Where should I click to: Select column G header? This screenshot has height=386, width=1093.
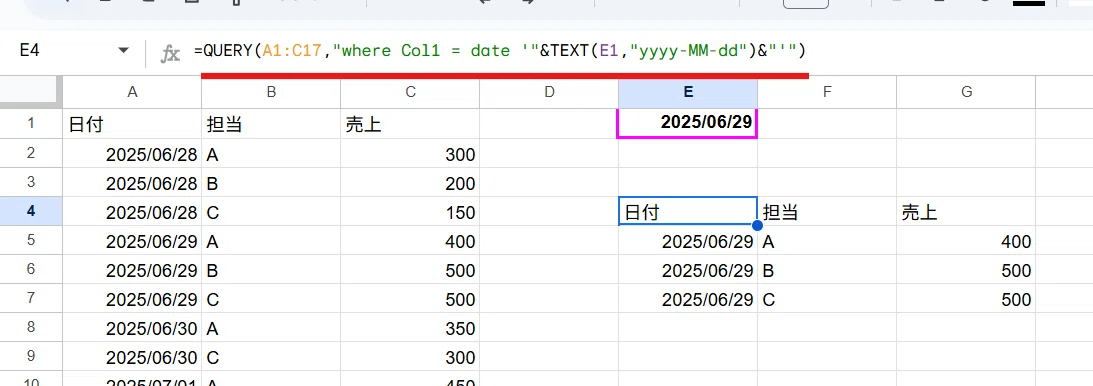coord(966,92)
